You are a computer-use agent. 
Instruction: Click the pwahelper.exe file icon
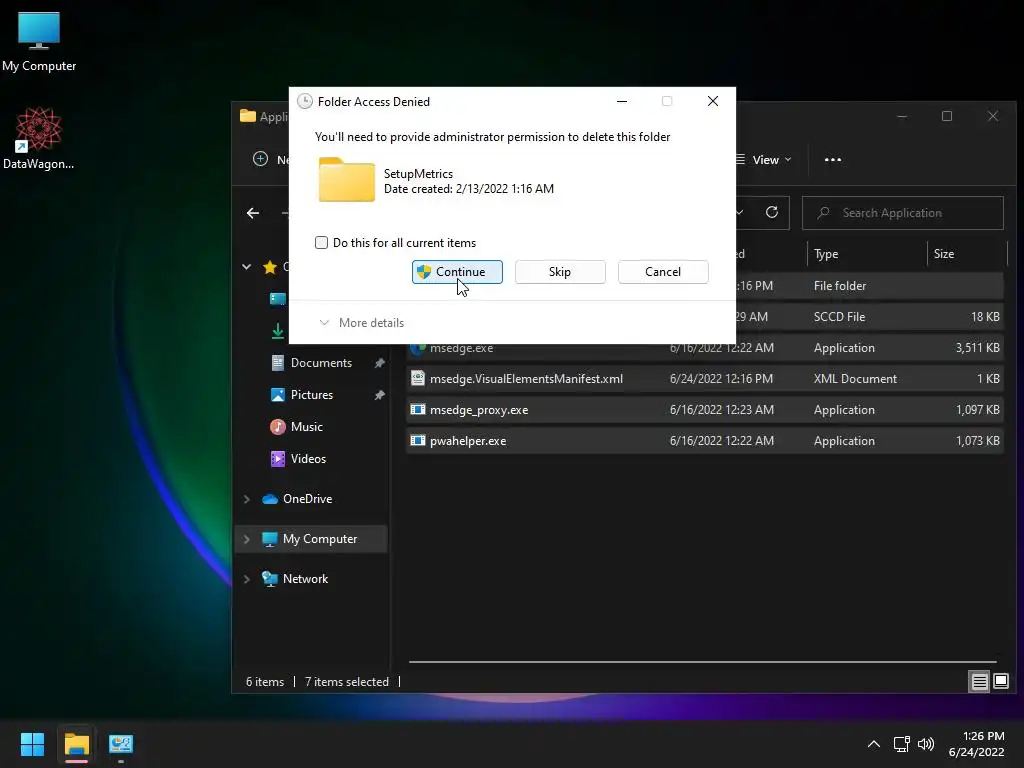(x=418, y=441)
